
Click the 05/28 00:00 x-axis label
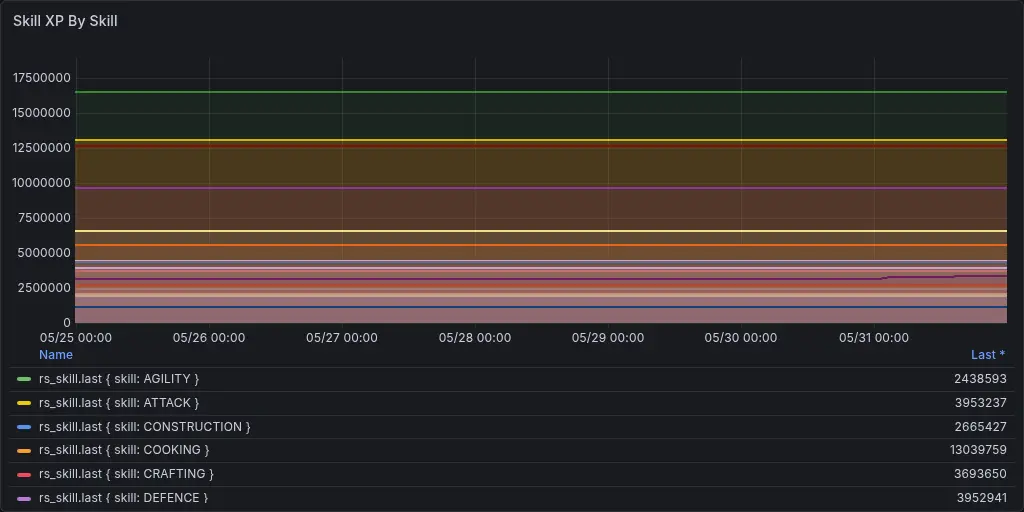tap(475, 338)
